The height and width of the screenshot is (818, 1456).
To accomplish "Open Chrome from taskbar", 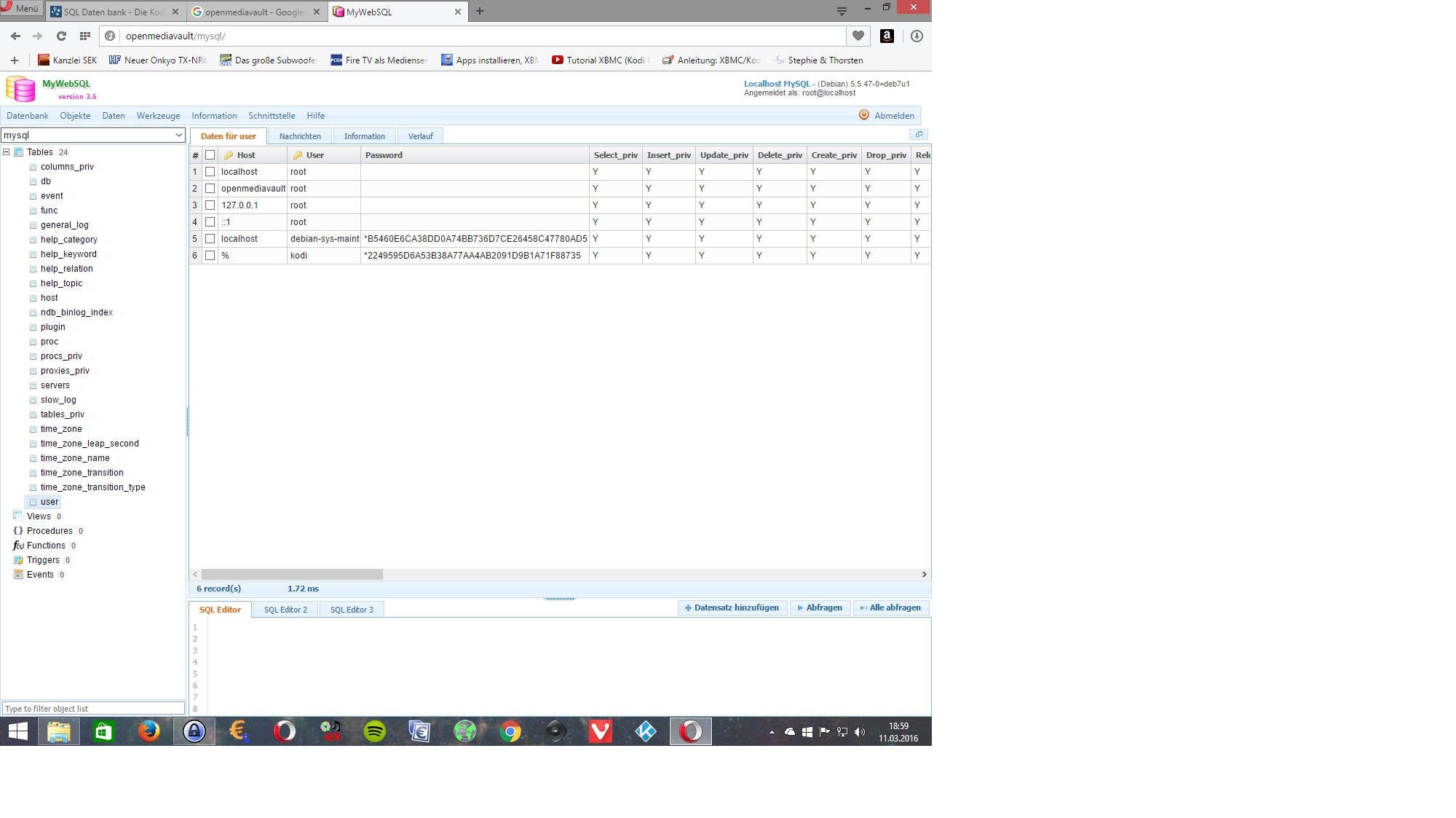I will (510, 731).
